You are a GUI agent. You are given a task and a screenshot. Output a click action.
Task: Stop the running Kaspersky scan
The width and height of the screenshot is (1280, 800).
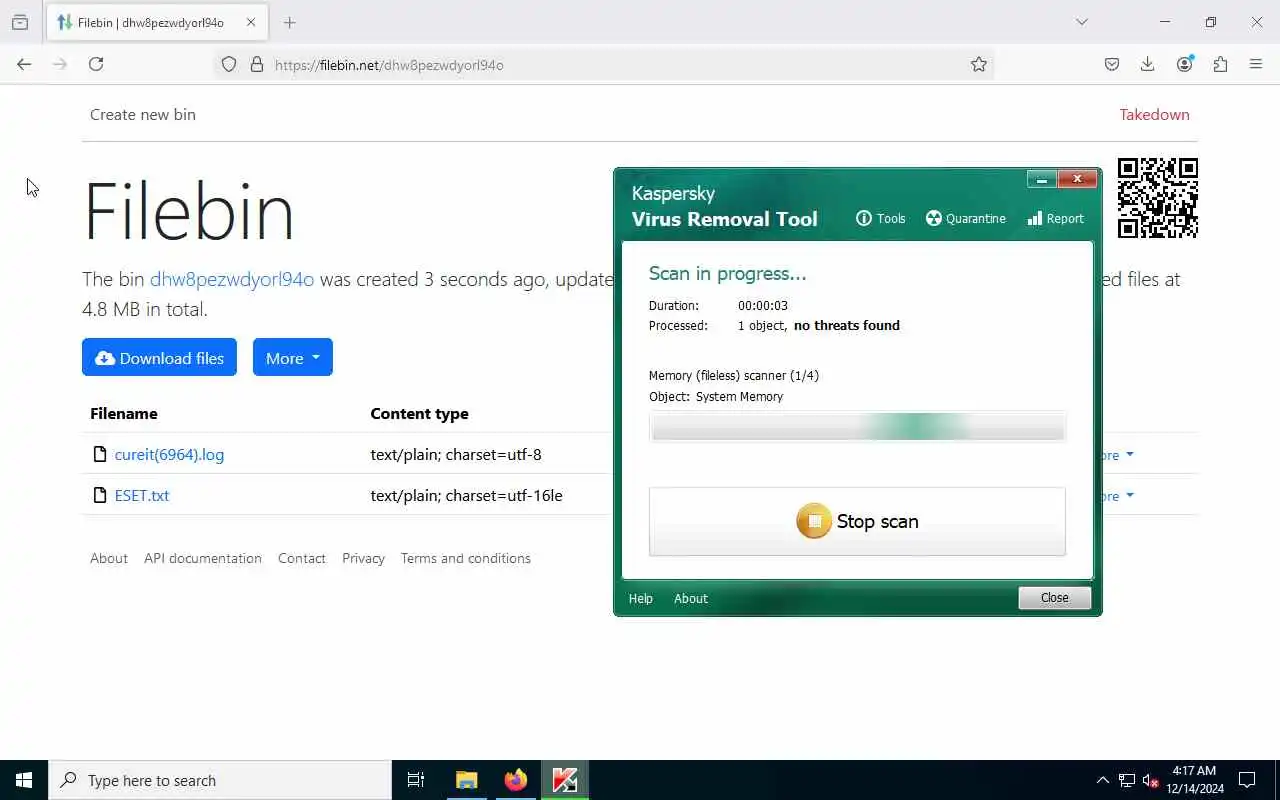(x=857, y=521)
